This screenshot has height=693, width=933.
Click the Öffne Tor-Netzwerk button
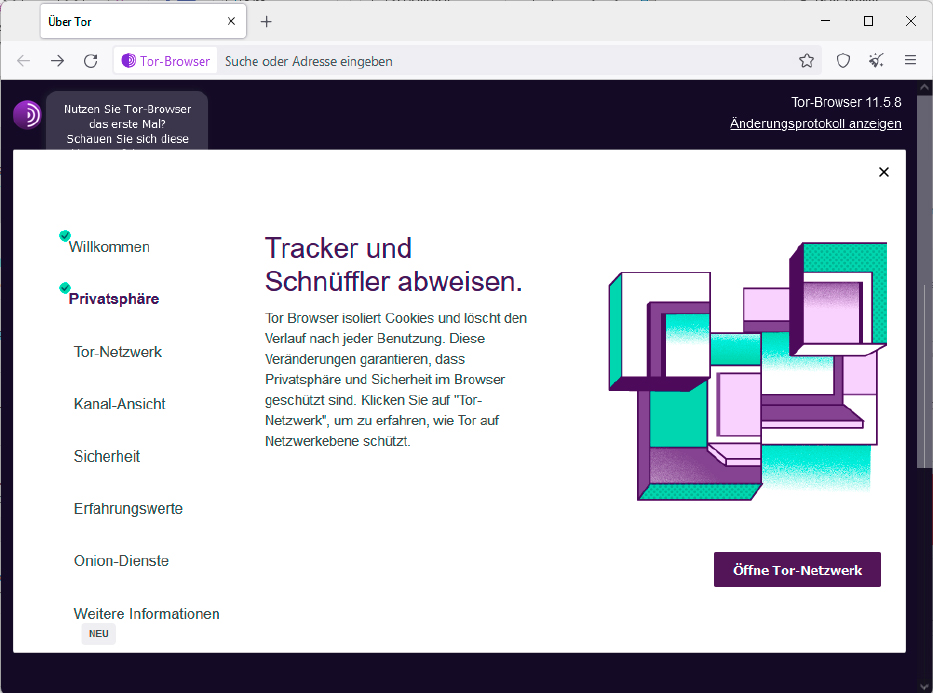797,570
